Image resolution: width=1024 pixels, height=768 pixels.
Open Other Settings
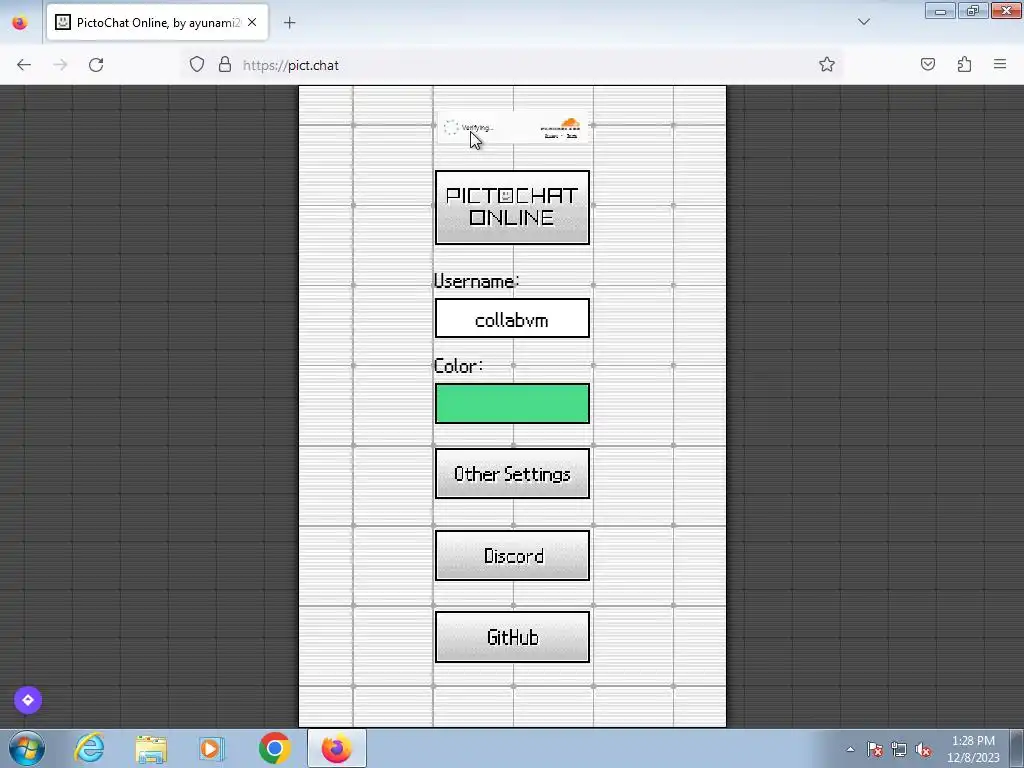pyautogui.click(x=512, y=473)
